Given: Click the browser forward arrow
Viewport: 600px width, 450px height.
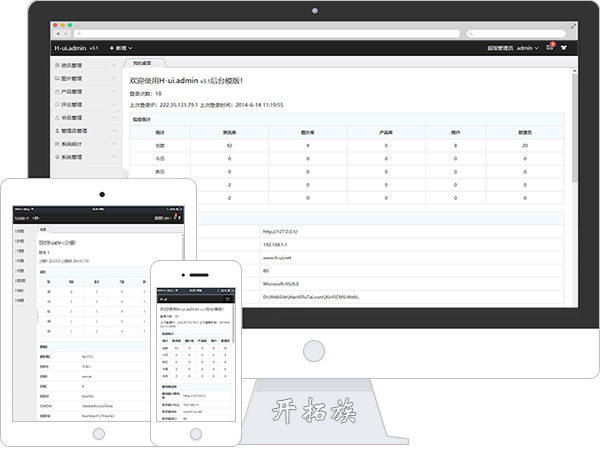Looking at the screenshot, I should [x=65, y=34].
